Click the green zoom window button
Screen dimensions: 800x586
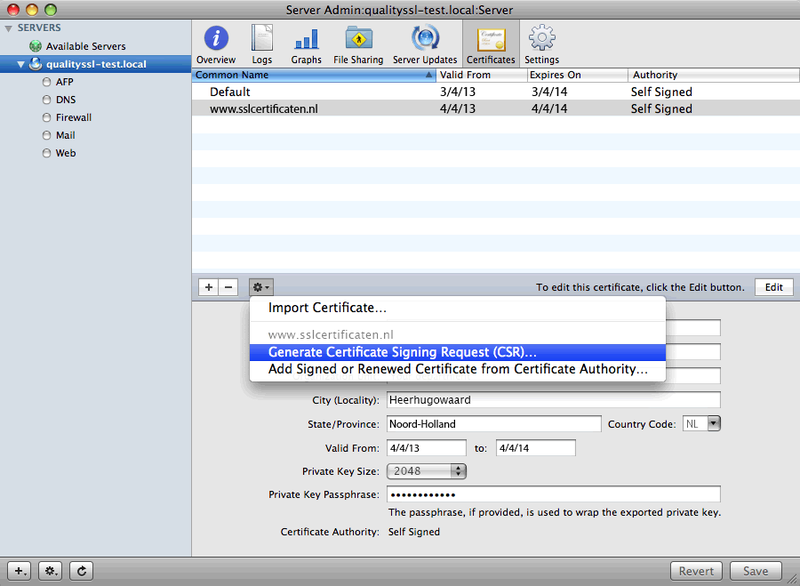click(50, 10)
